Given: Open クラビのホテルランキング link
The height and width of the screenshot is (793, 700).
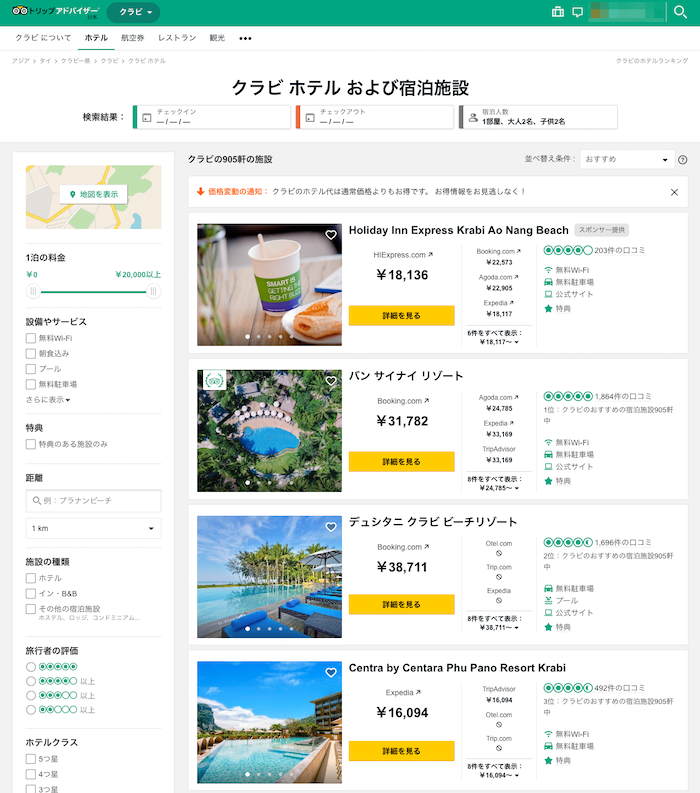Looking at the screenshot, I should click(651, 61).
